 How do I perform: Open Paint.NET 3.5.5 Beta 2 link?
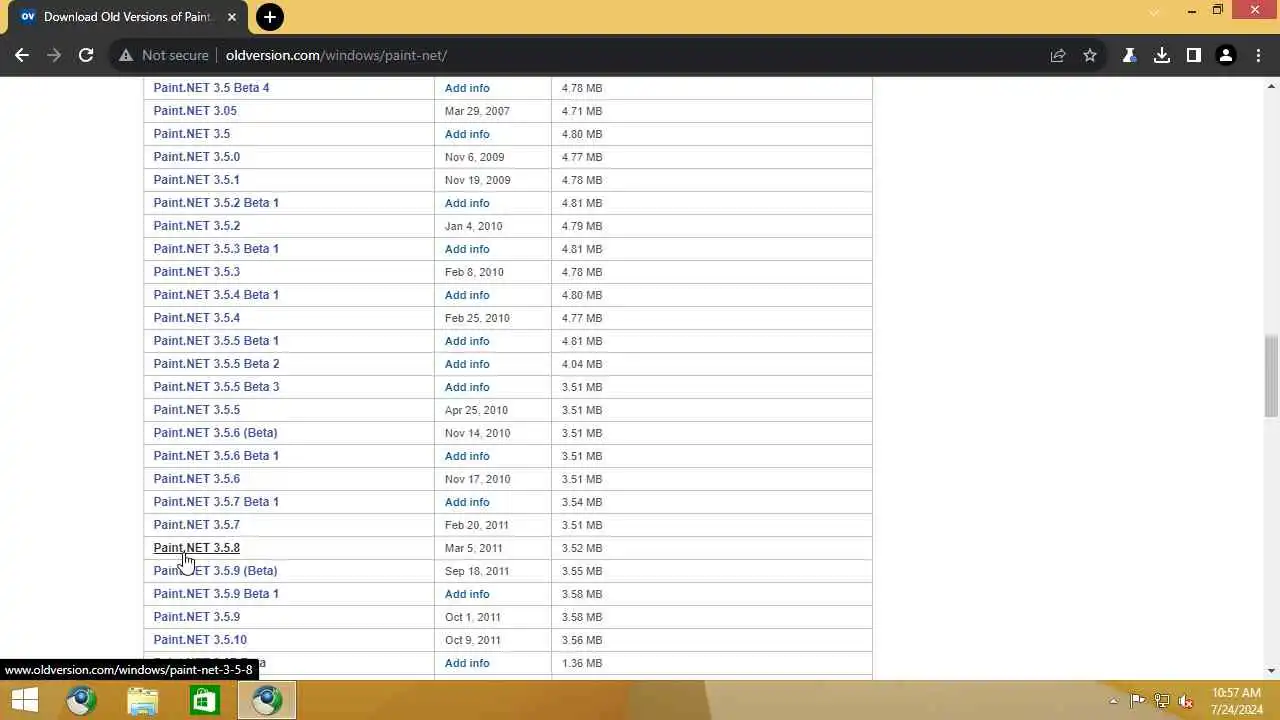point(216,364)
